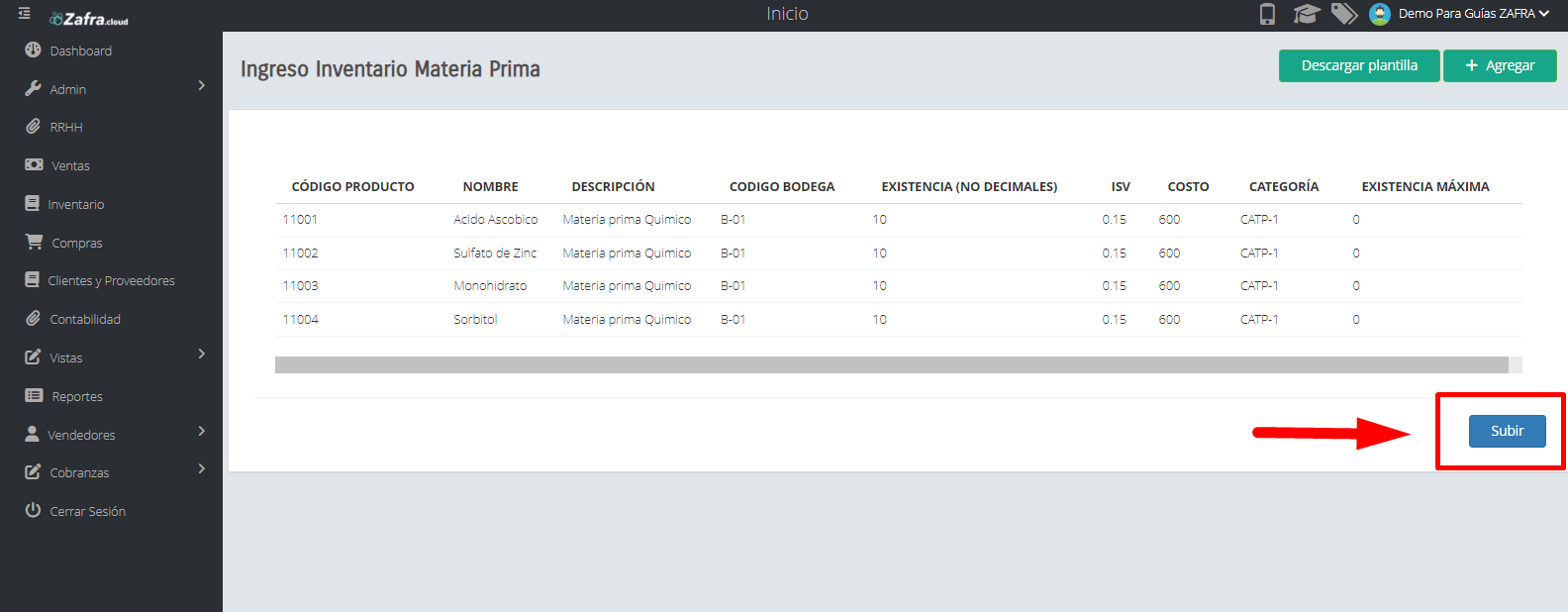The image size is (1568, 612).
Task: Click the price tags icon in top bar
Action: [x=1343, y=14]
